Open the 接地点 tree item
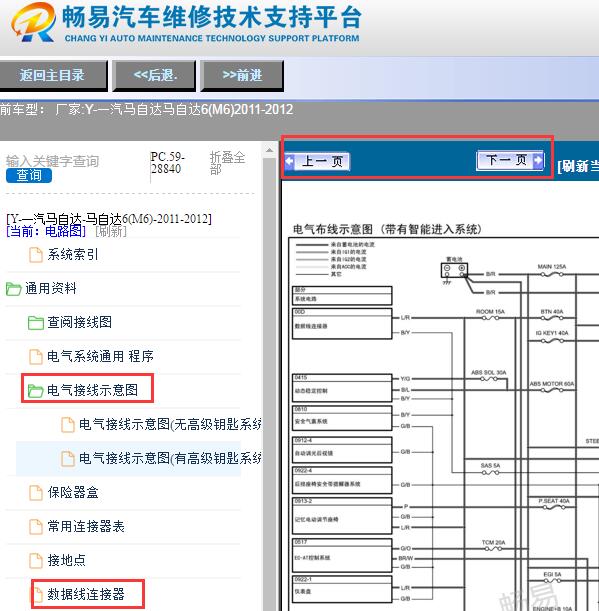The image size is (599, 611). point(66,560)
